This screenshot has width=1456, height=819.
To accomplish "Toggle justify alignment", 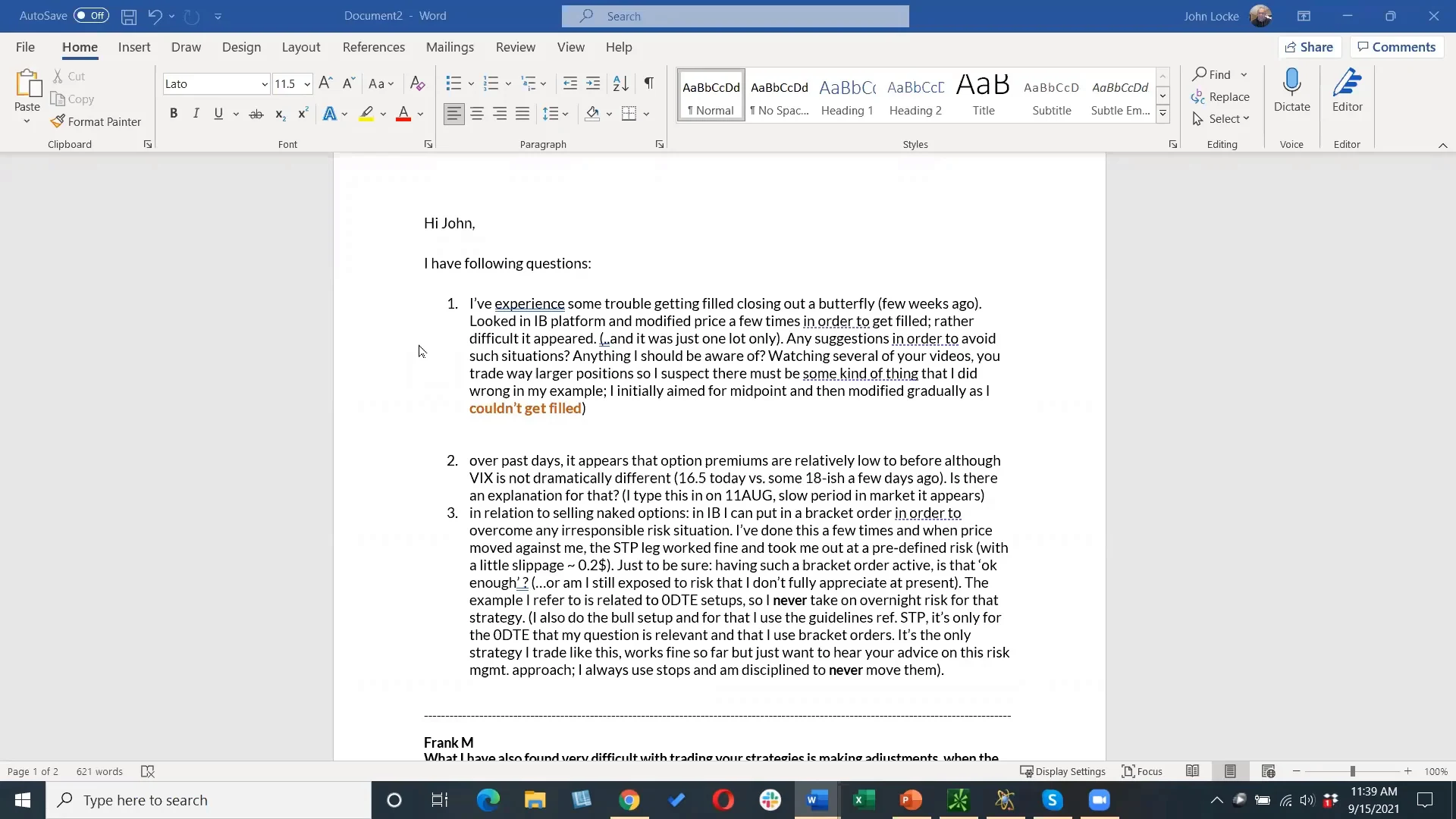I will [x=522, y=114].
